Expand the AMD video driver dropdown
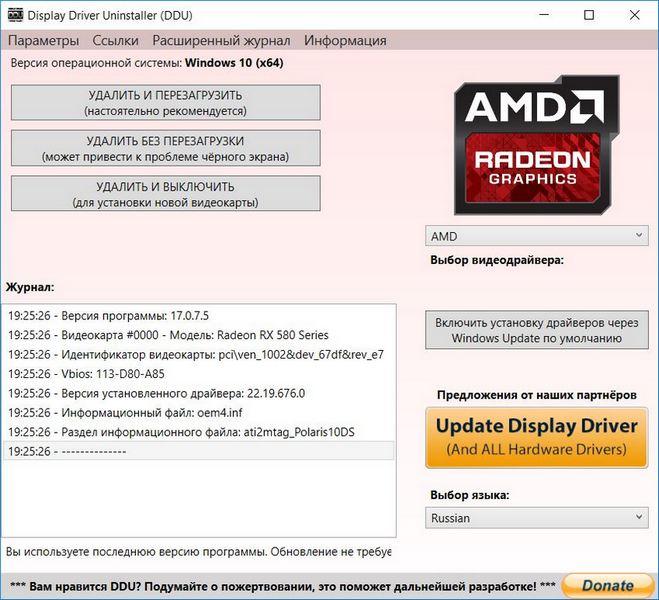Screen dimensions: 659x600 pyautogui.click(x=537, y=236)
